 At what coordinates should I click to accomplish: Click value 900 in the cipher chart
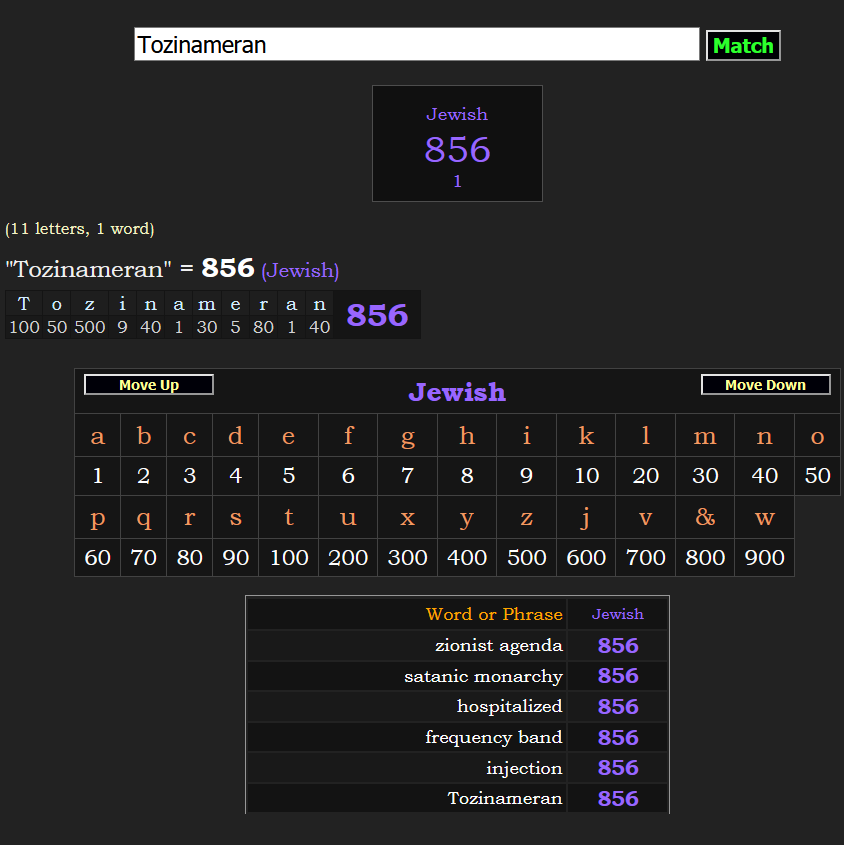pos(764,557)
